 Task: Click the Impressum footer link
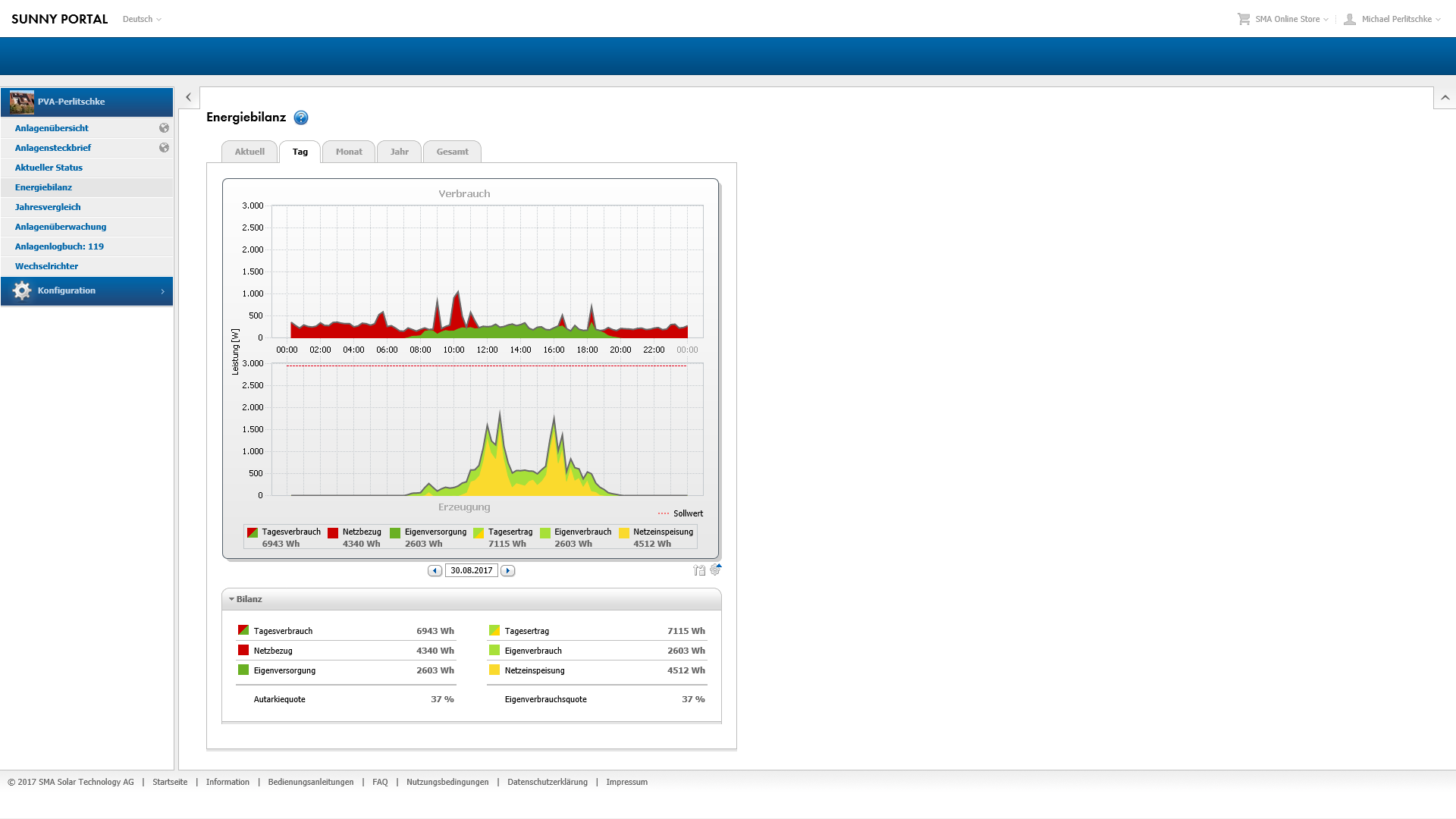(626, 782)
